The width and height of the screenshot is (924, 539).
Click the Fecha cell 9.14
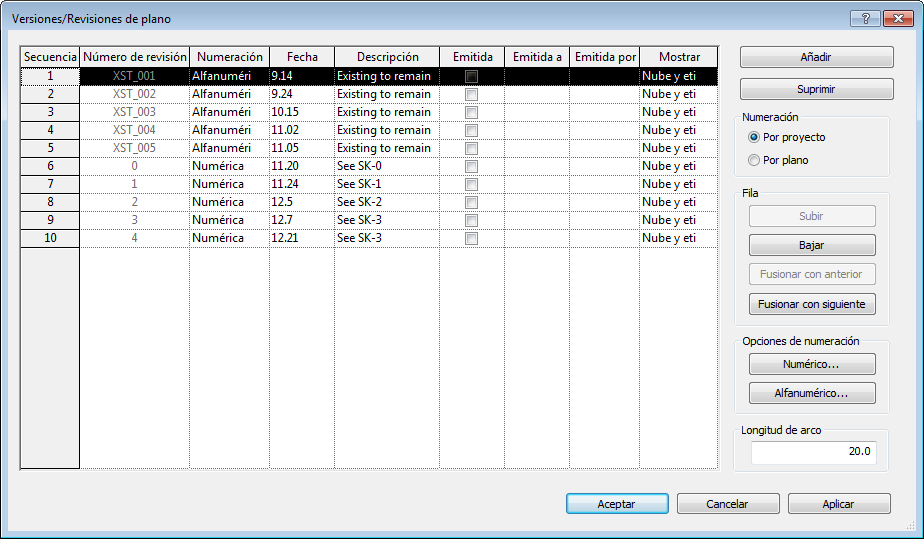tap(302, 76)
